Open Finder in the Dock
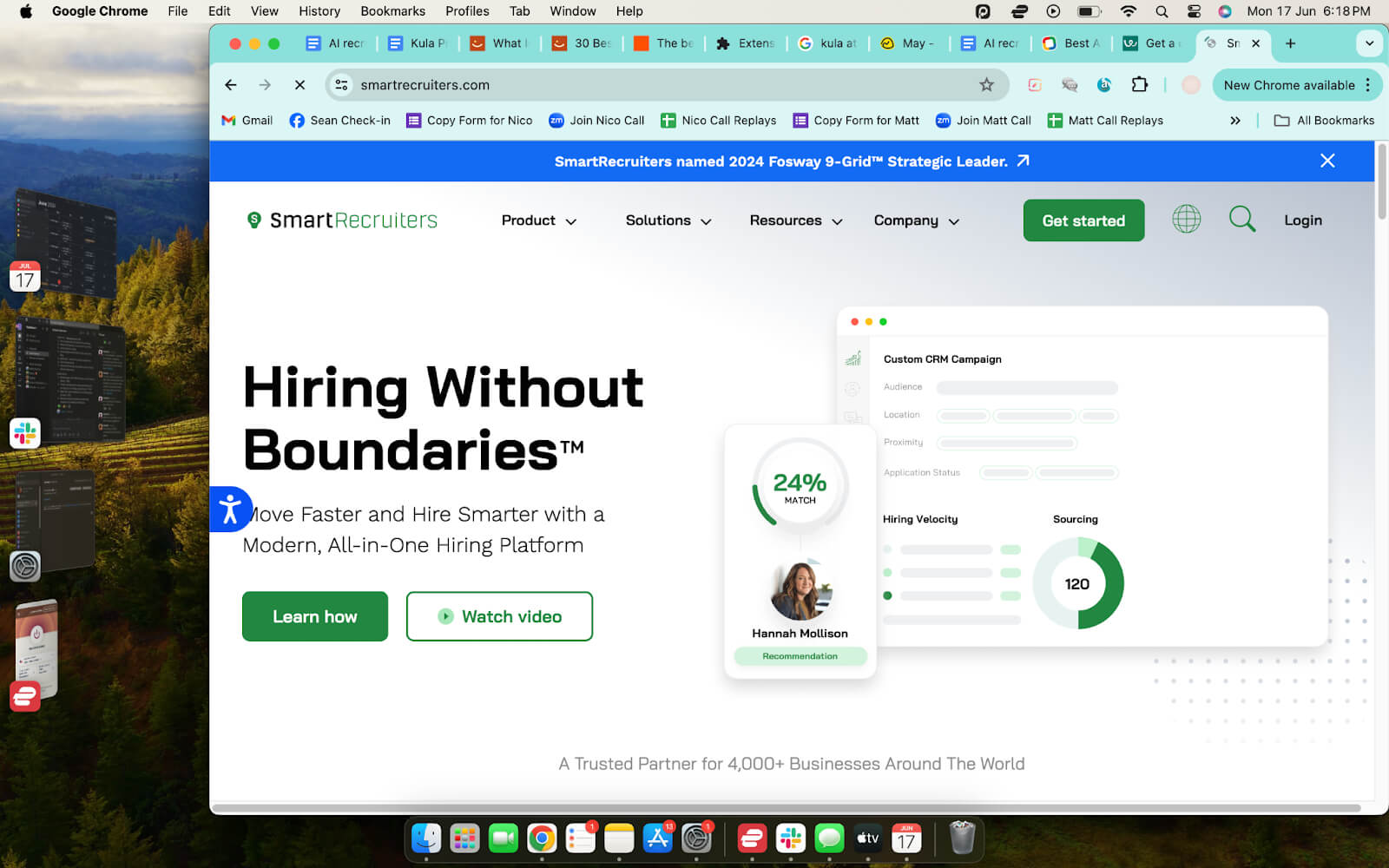The width and height of the screenshot is (1389, 868). pyautogui.click(x=426, y=838)
